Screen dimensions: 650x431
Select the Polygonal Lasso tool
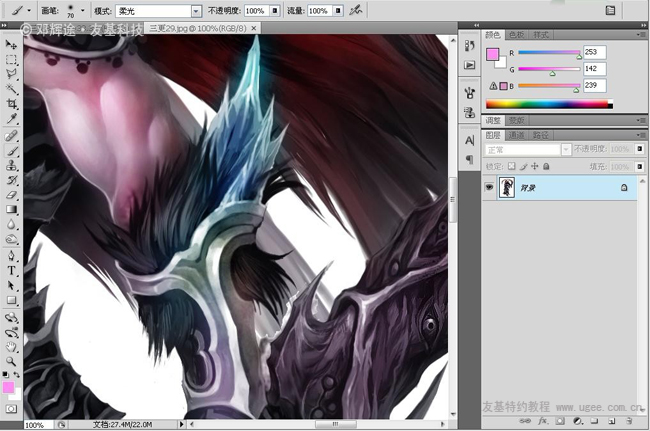click(x=11, y=74)
